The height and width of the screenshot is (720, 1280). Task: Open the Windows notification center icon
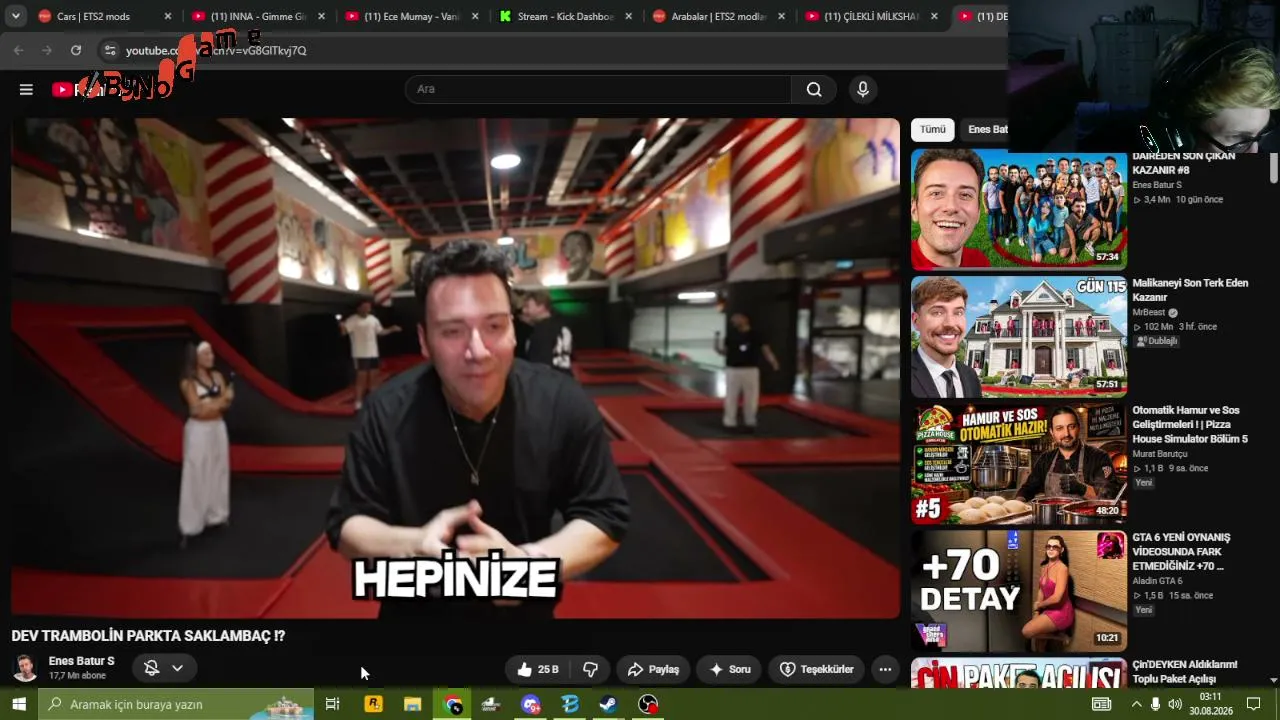pos(1253,704)
